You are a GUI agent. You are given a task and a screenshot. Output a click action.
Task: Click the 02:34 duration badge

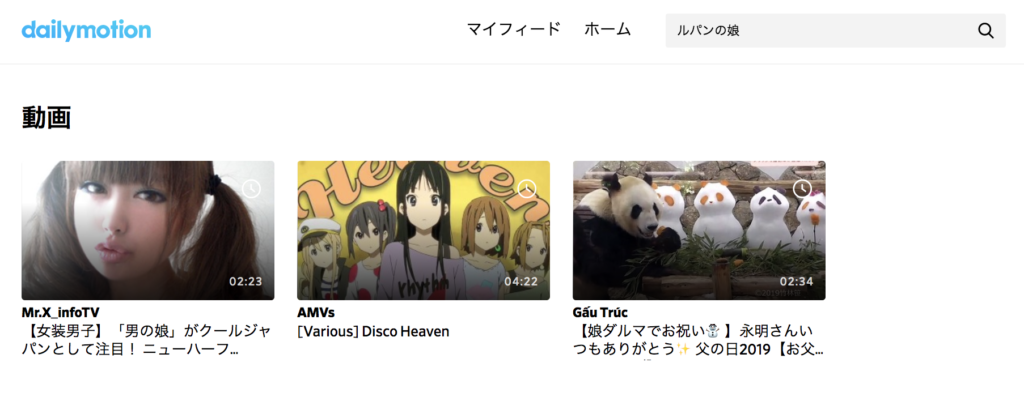[797, 282]
